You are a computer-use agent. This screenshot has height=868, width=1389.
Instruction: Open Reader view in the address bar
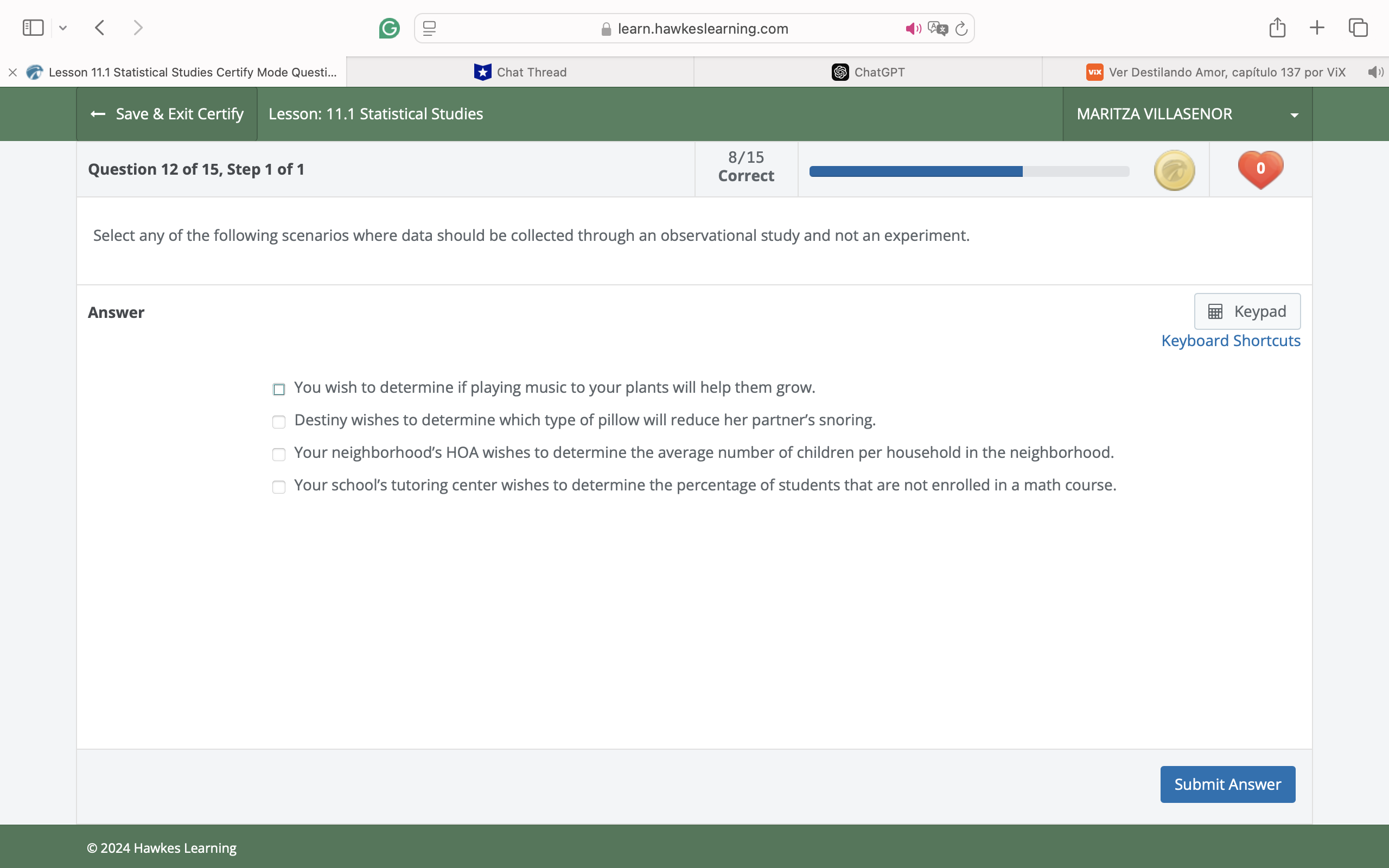coord(428,28)
